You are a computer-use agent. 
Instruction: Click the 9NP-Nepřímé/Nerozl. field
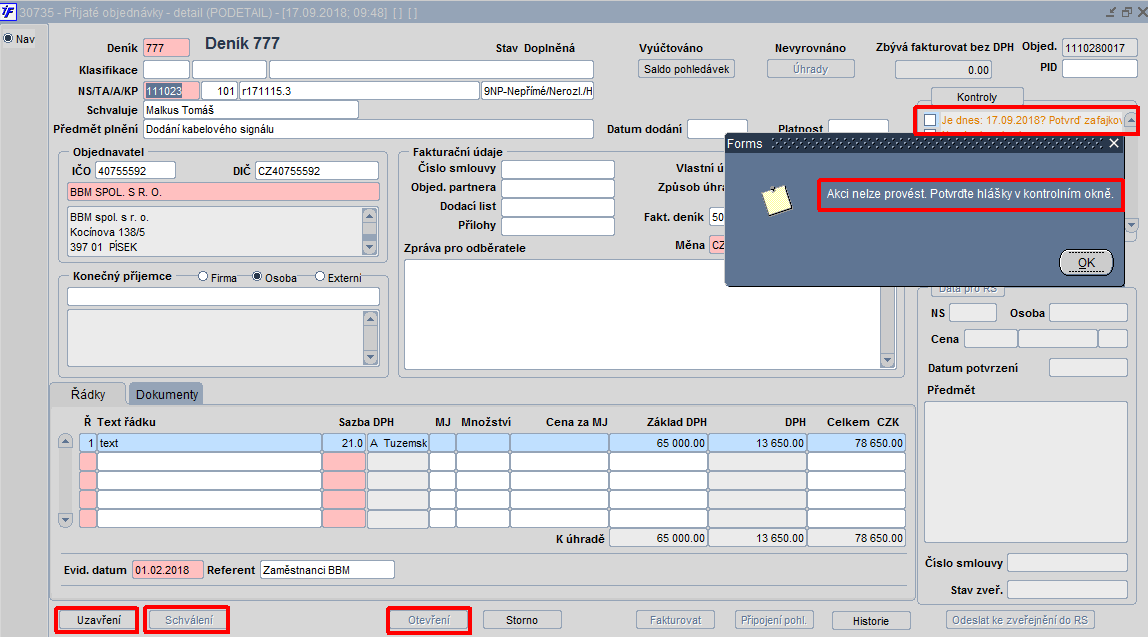pos(537,91)
